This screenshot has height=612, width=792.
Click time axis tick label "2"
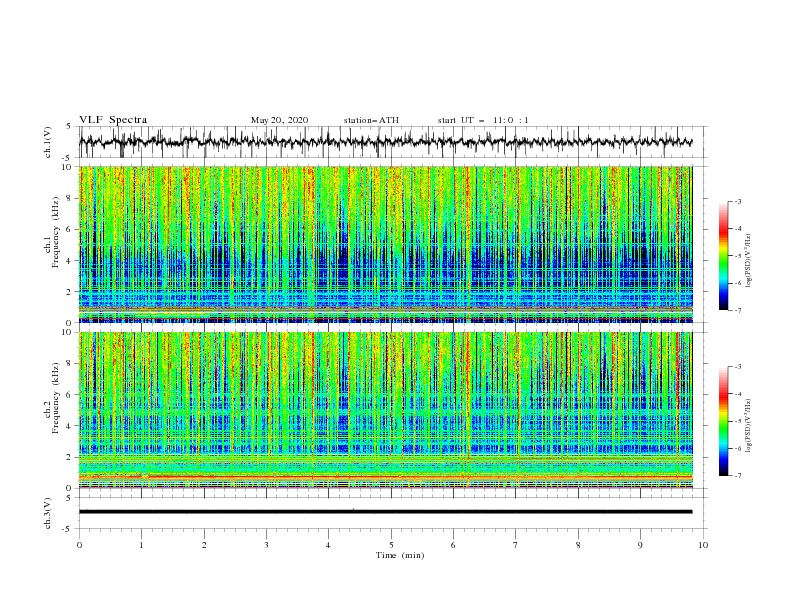point(204,545)
